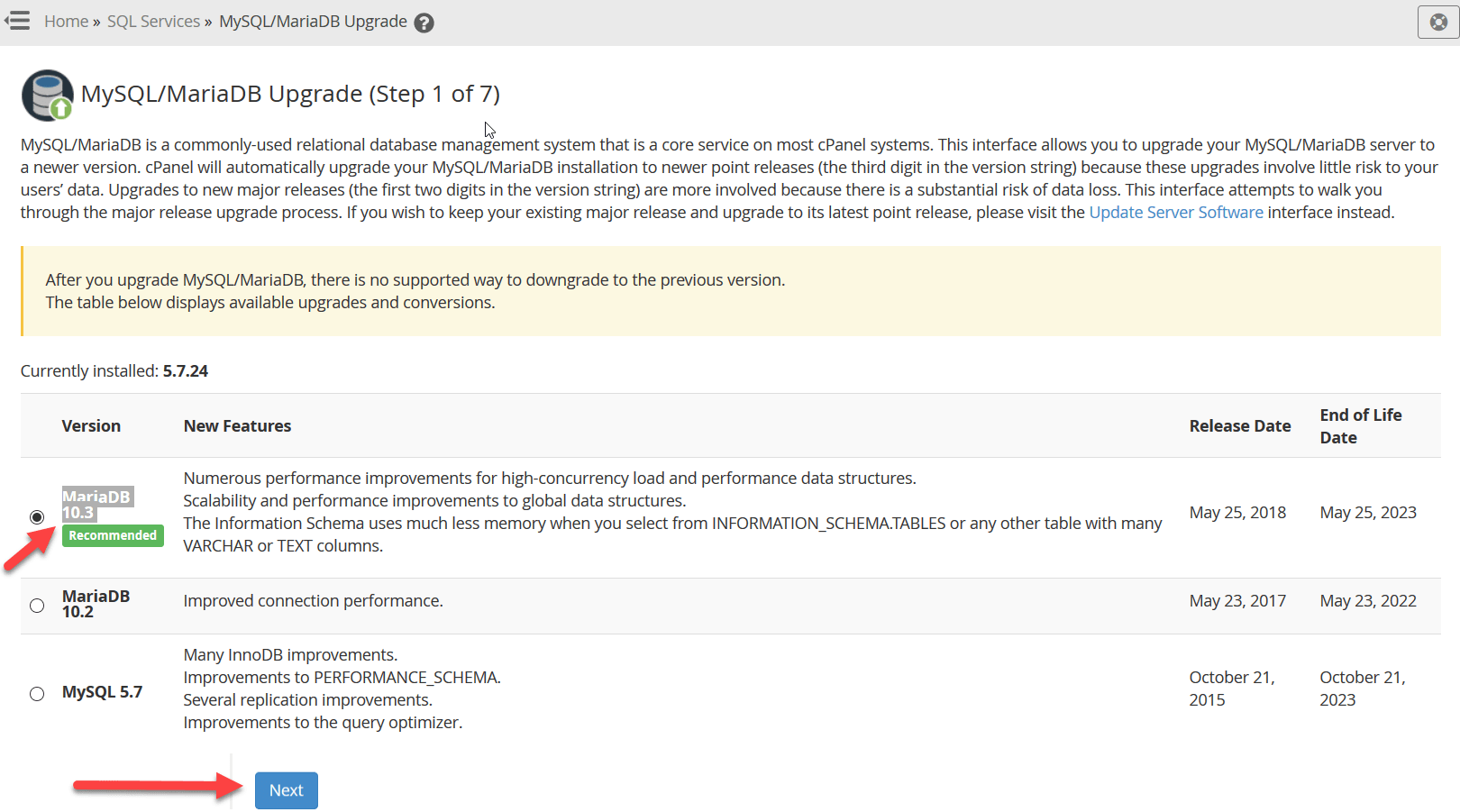Open SQL Services breadcrumb link

pos(153,22)
